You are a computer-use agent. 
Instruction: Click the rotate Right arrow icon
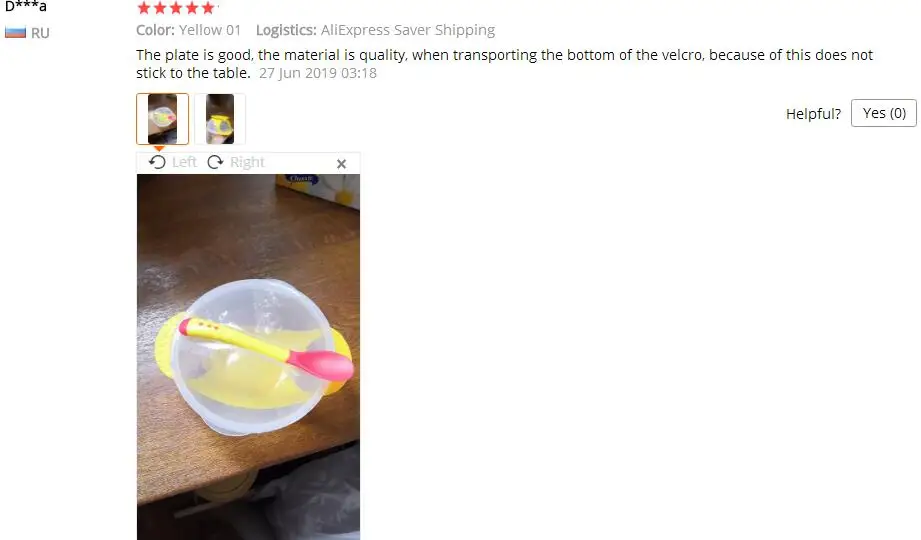[x=216, y=162]
